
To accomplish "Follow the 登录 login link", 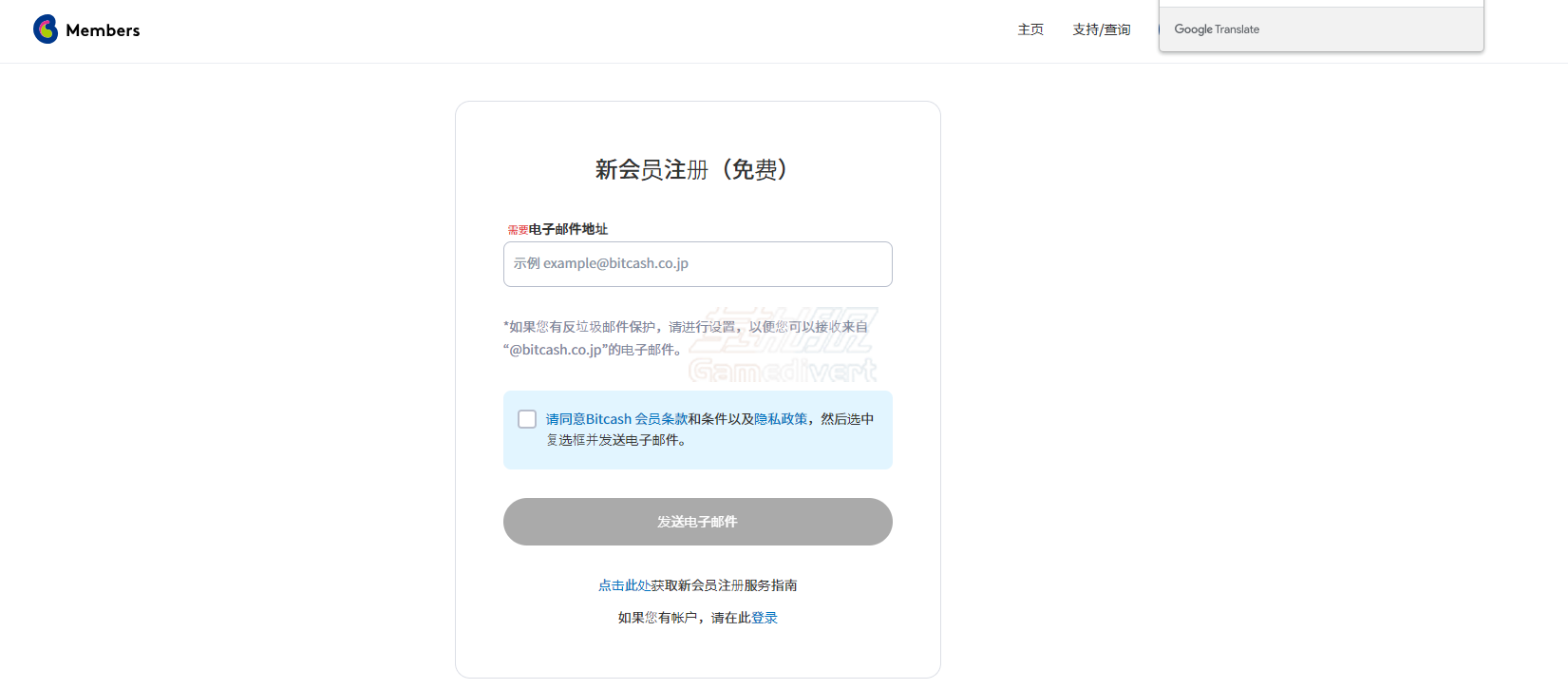I will coord(765,618).
